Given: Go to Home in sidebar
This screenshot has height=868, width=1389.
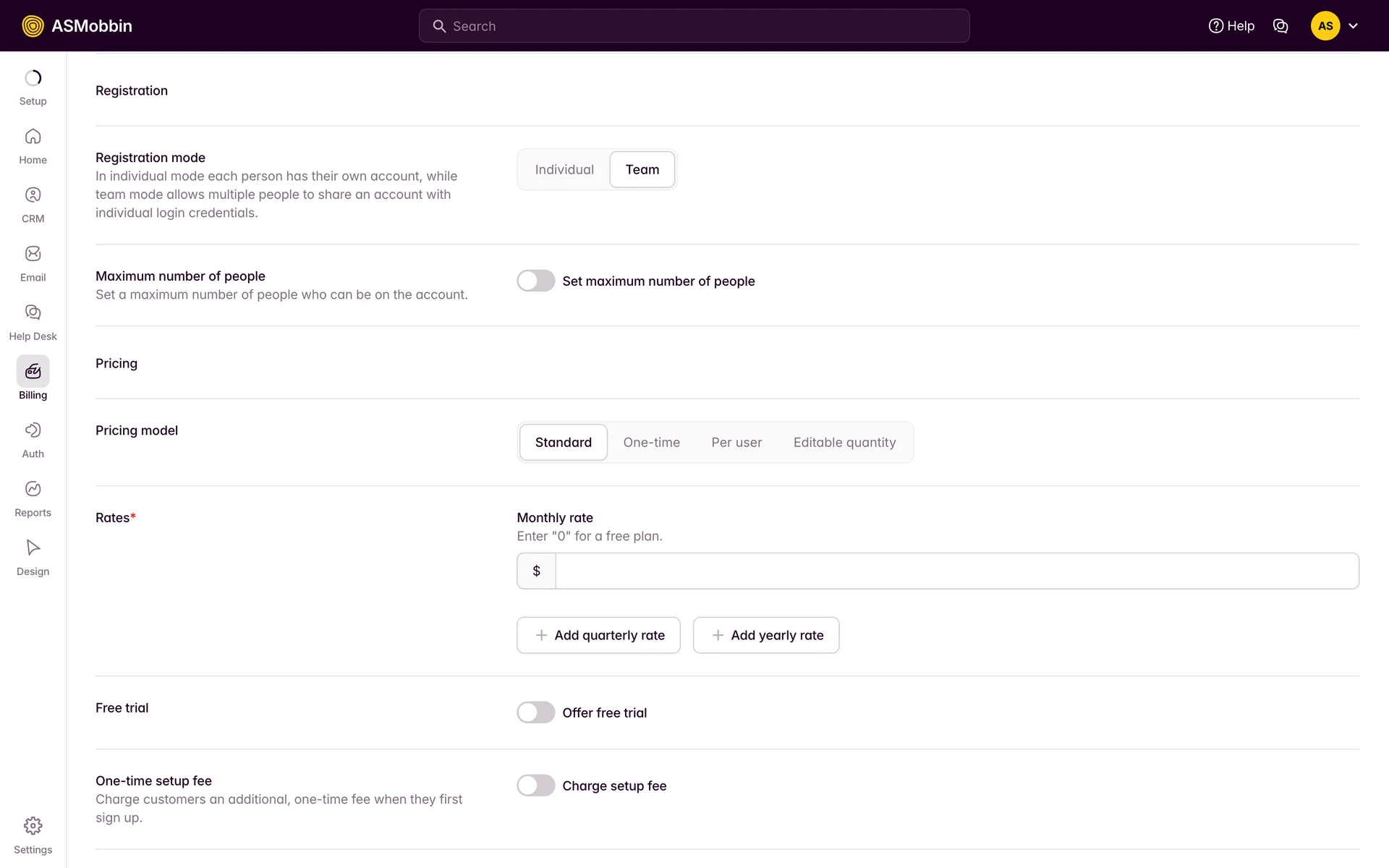Looking at the screenshot, I should pyautogui.click(x=33, y=137).
